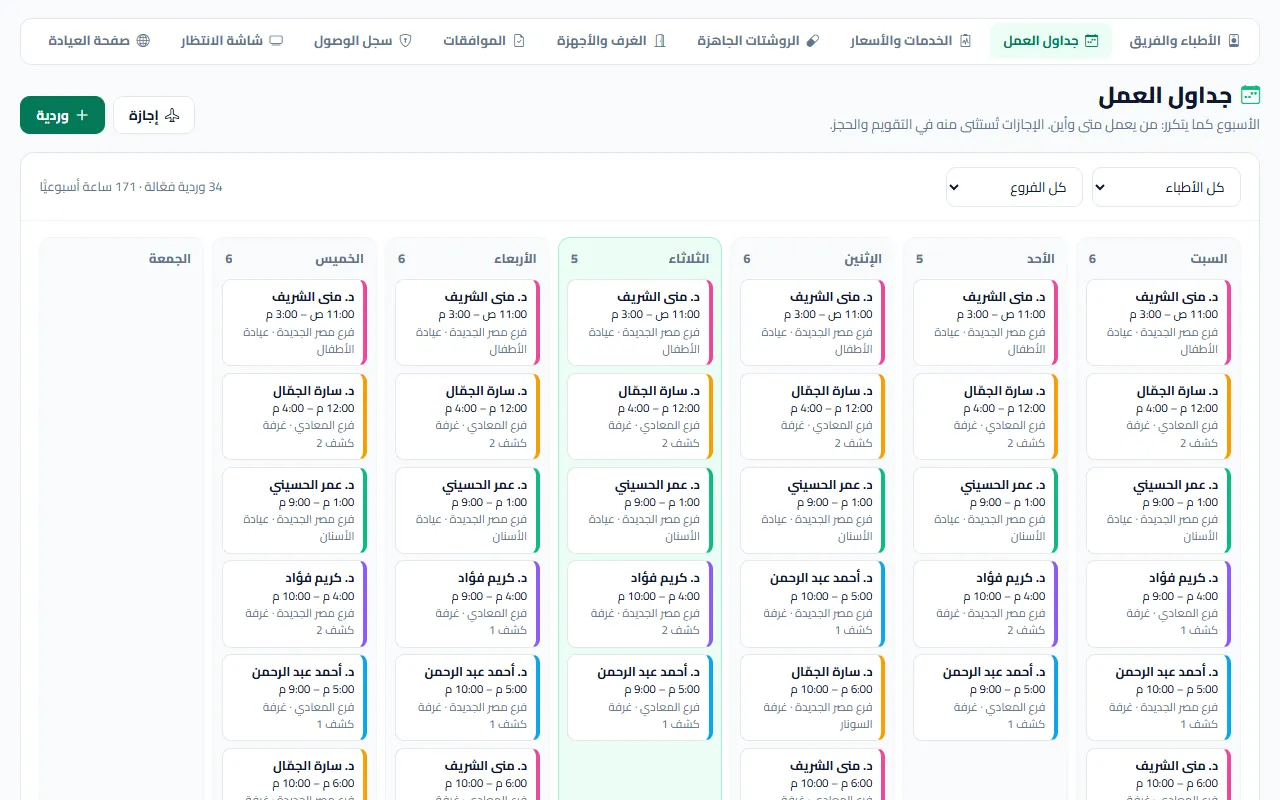The height and width of the screenshot is (800, 1280).
Task: Click the door icon of الغرف والأجهزة
Action: point(659,41)
